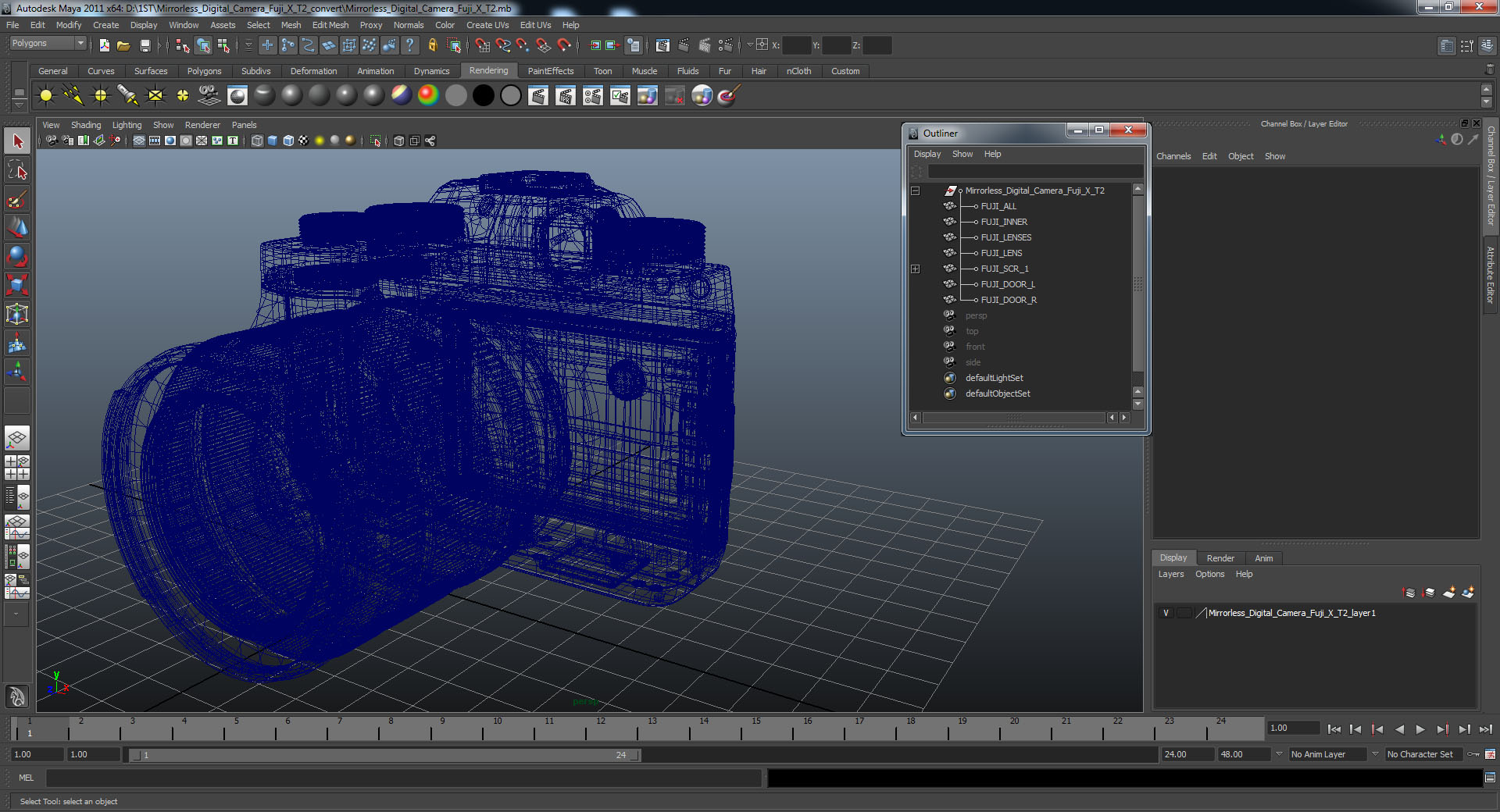Toggle V visibility of Fuji_X_T2_layer1
The width and height of the screenshot is (1500, 812).
click(1166, 613)
